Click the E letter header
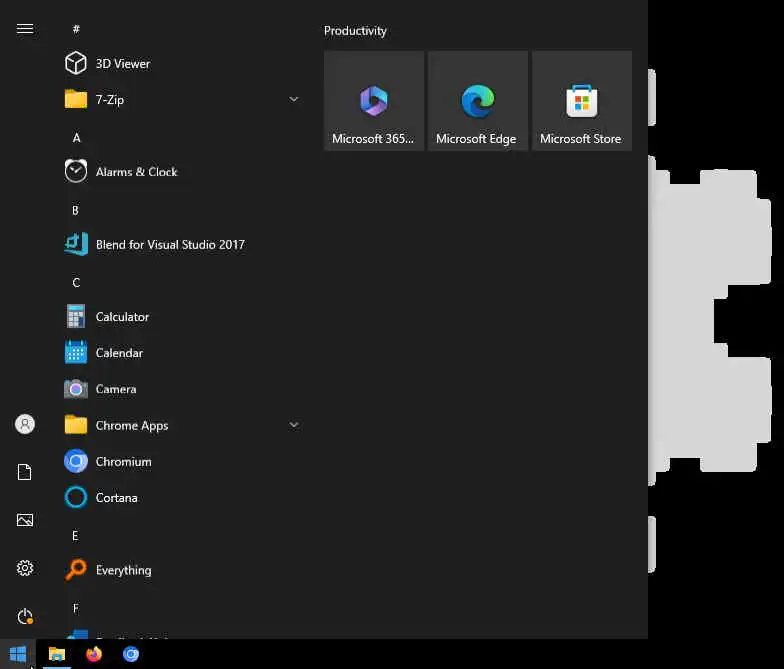784x669 pixels. [75, 536]
